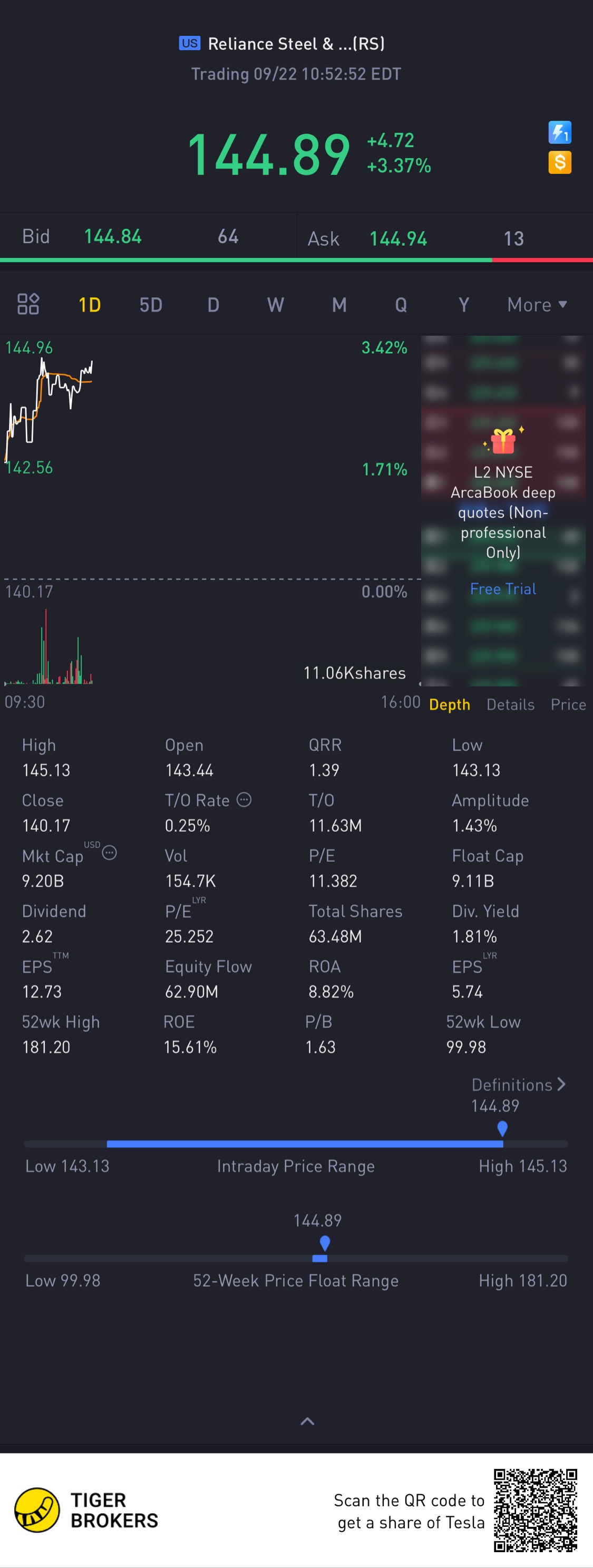Tap the Dividend value 2.62

[x=37, y=936]
